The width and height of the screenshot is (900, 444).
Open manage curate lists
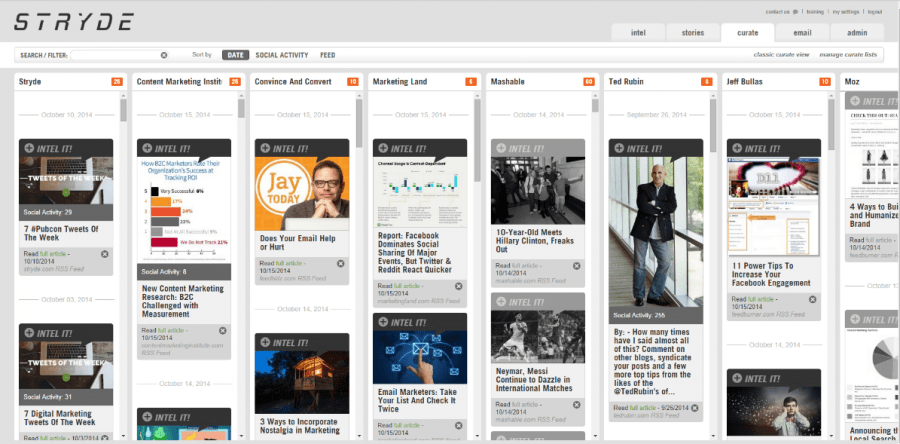coord(848,55)
